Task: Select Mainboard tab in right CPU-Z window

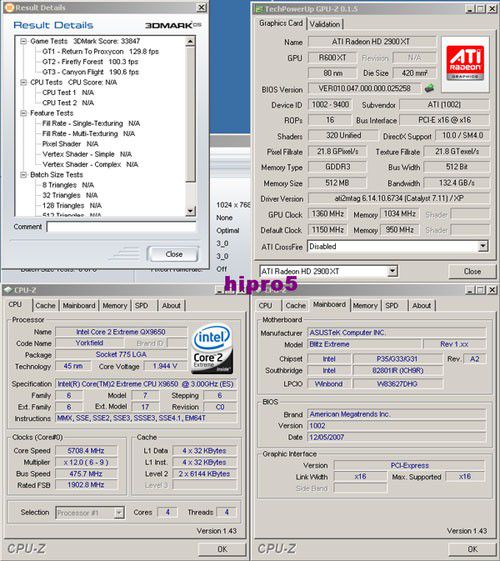Action: [x=329, y=304]
